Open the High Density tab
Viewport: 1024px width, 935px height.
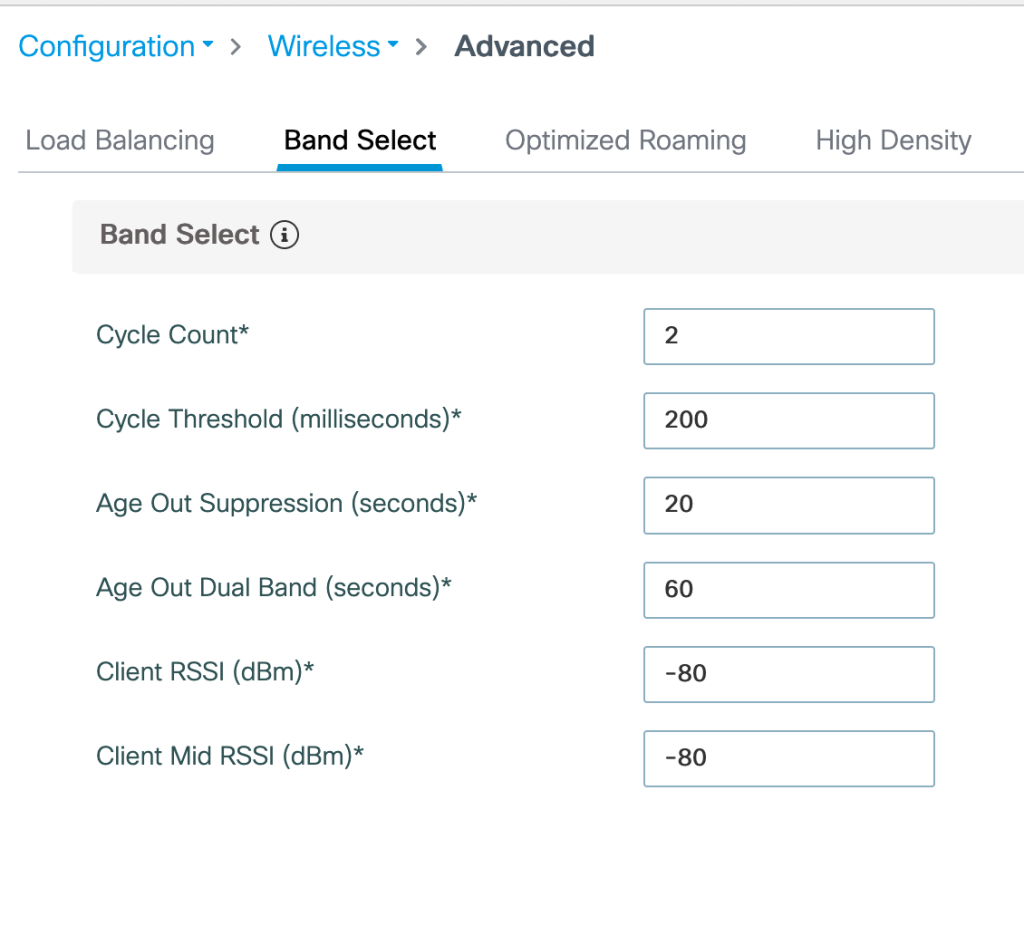(893, 141)
